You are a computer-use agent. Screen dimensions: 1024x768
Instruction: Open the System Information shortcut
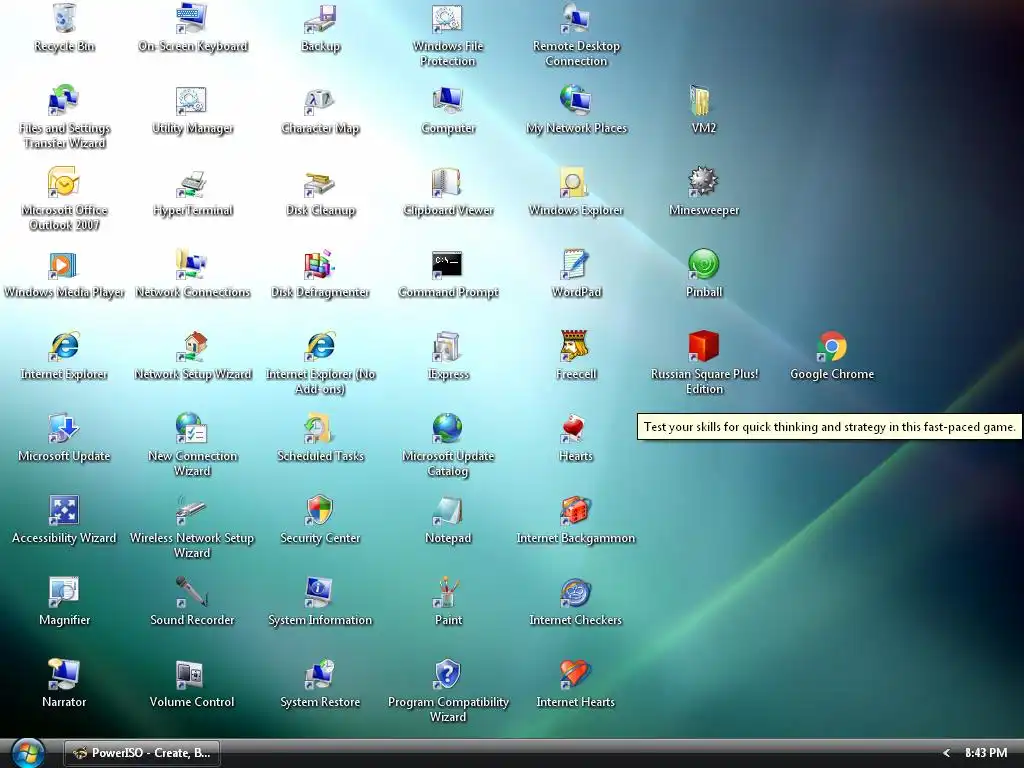coord(320,592)
